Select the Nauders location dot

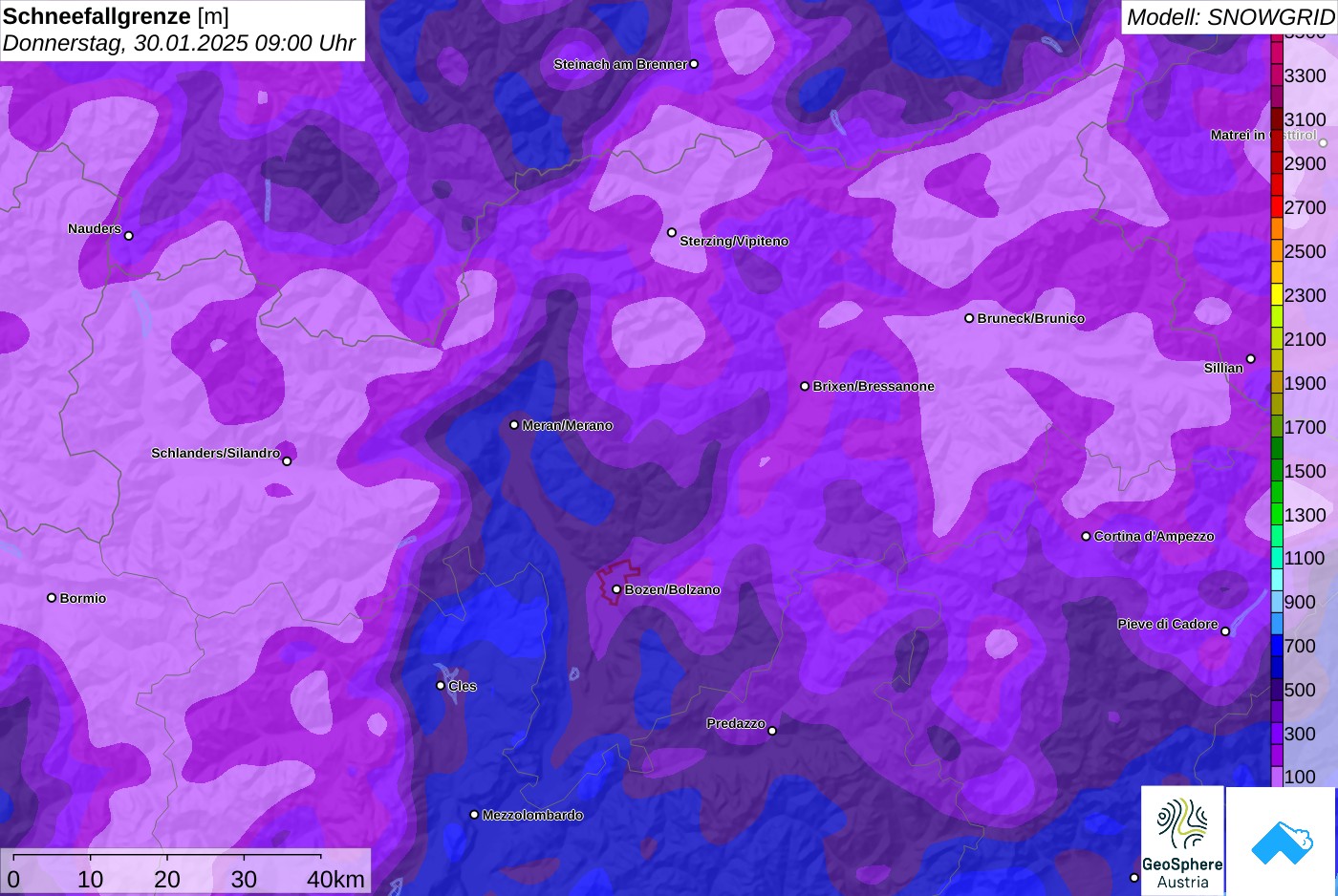(x=129, y=236)
